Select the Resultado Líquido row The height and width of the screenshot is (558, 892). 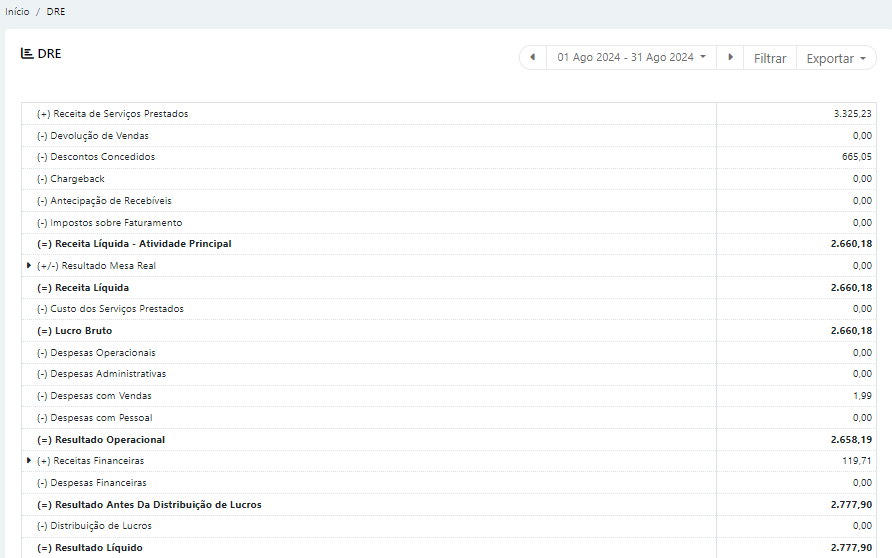90,548
